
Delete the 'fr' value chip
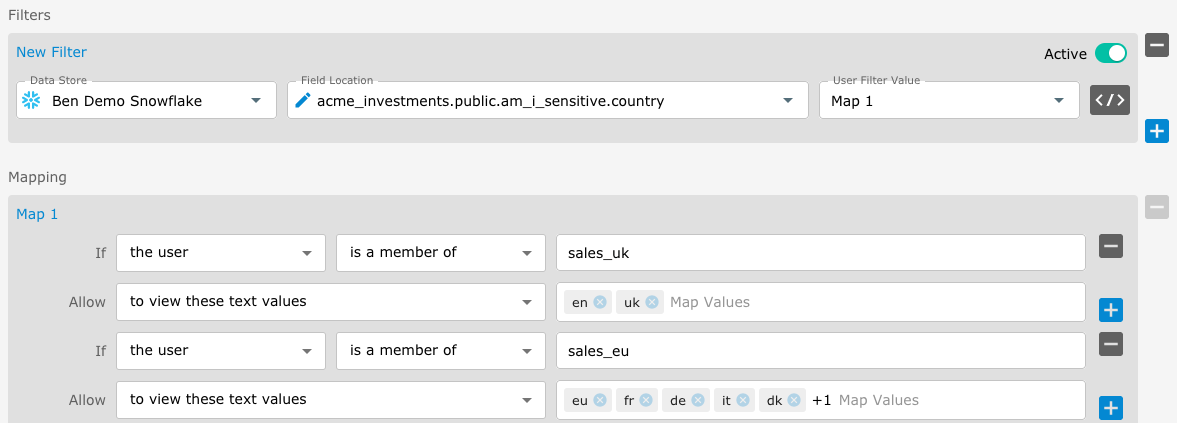[646, 400]
